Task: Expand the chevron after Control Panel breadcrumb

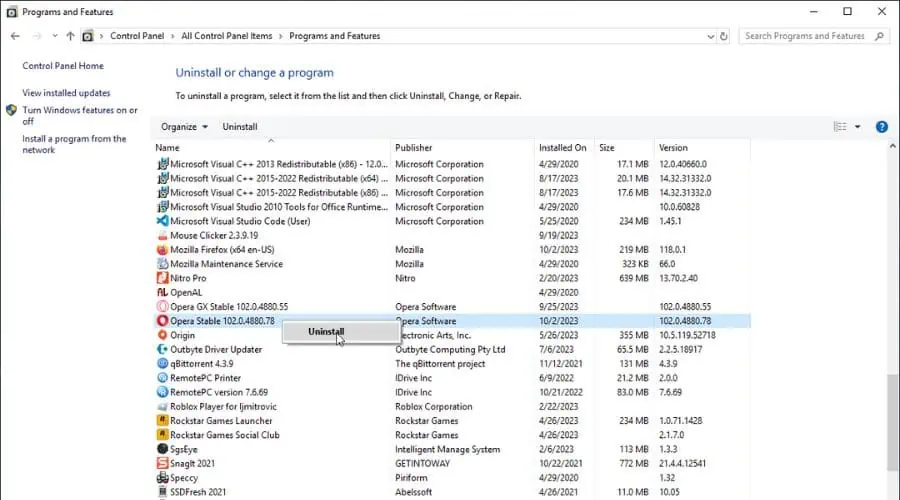Action: [173, 36]
